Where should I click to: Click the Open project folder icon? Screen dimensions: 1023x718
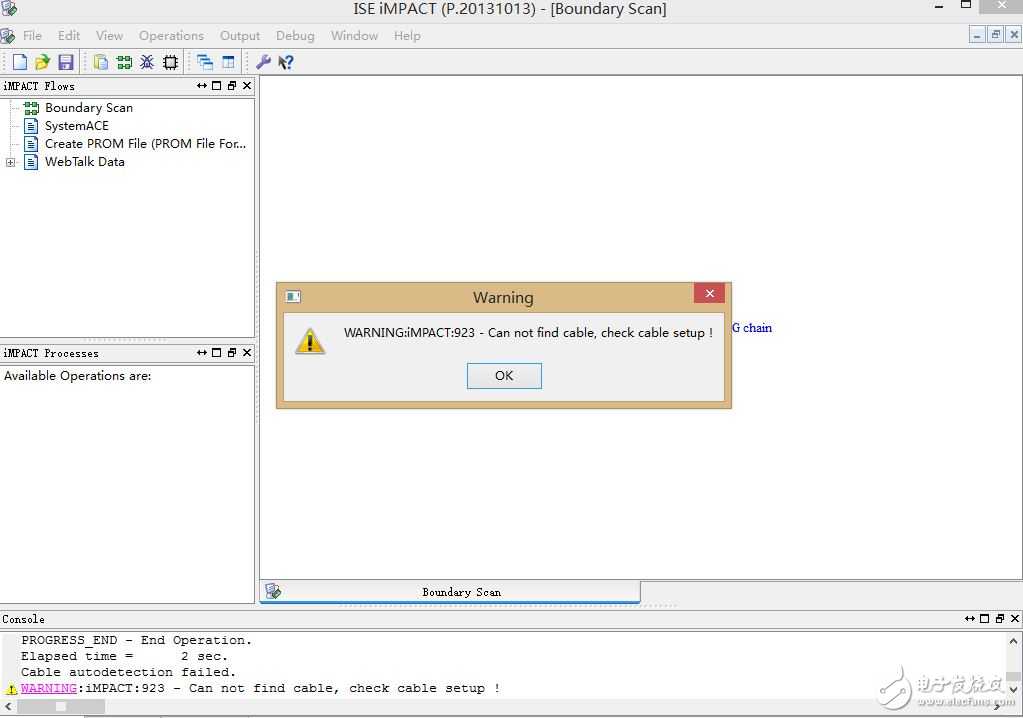tap(43, 62)
